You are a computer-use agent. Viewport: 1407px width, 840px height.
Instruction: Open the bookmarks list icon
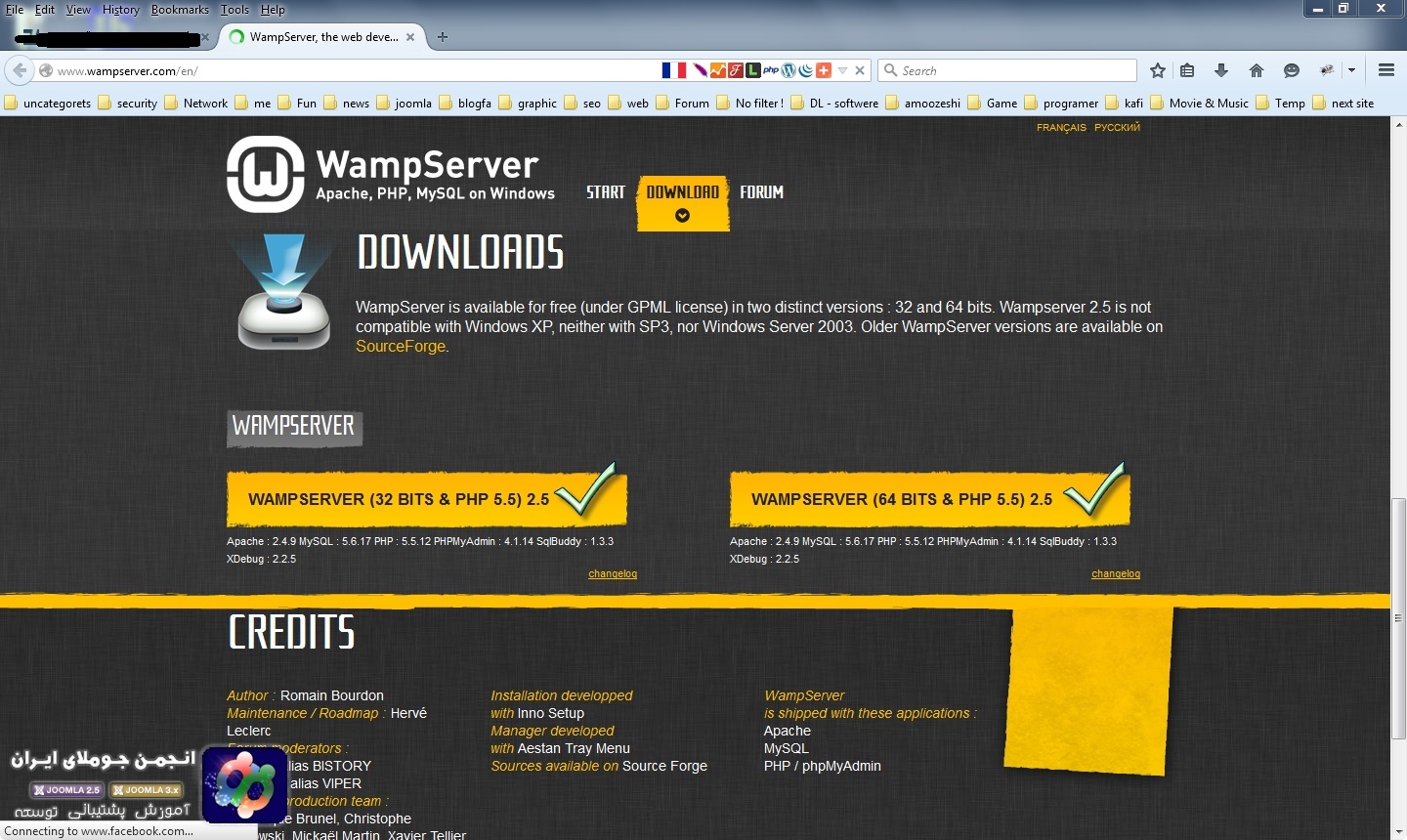tap(1187, 70)
